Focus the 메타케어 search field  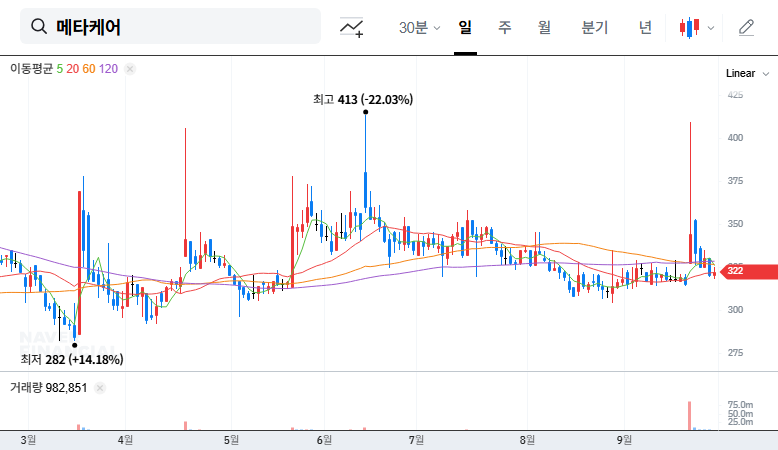170,26
